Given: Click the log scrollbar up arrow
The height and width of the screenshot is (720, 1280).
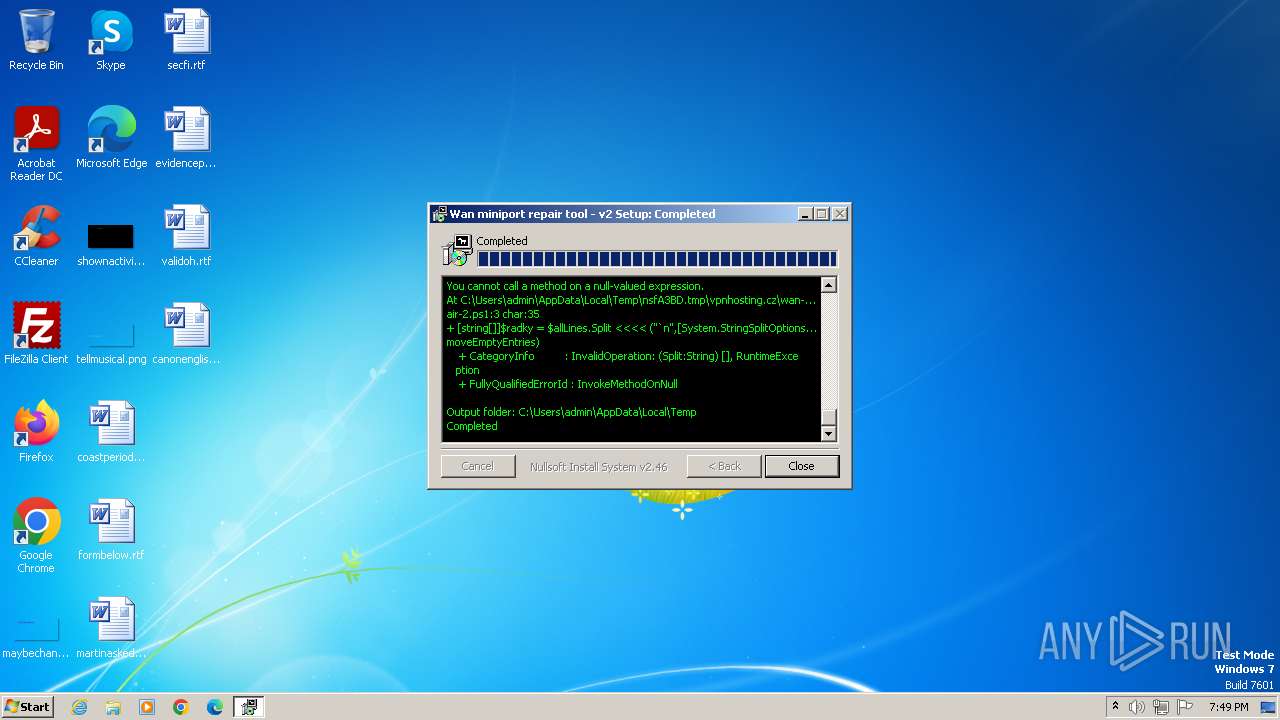Looking at the screenshot, I should click(828, 285).
